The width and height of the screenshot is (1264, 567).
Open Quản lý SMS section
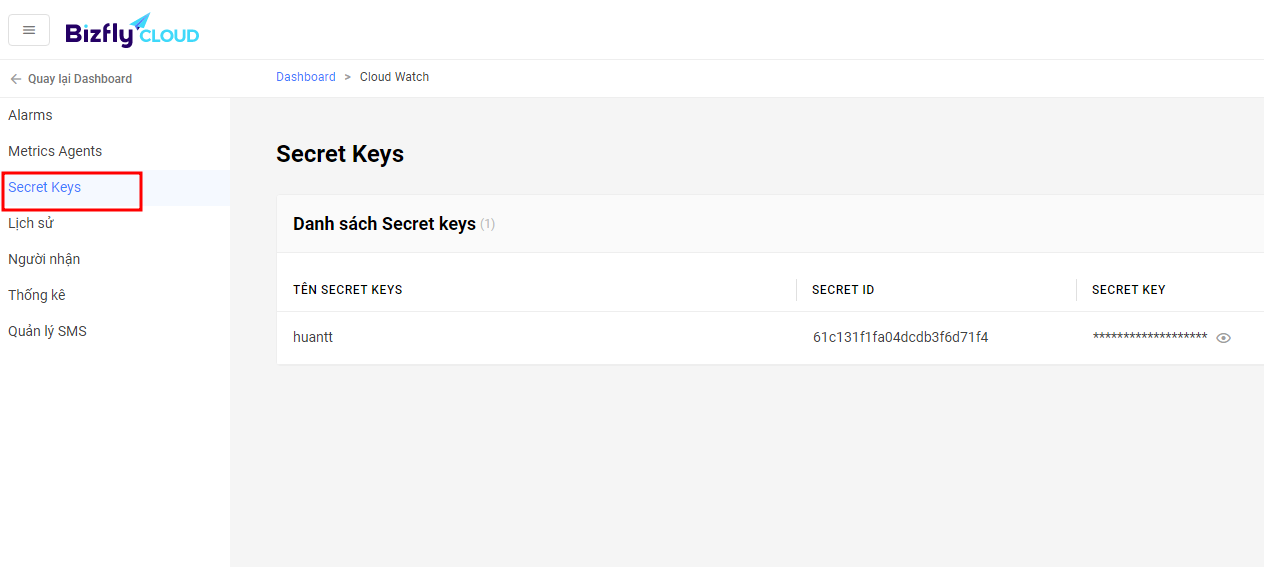click(x=47, y=331)
